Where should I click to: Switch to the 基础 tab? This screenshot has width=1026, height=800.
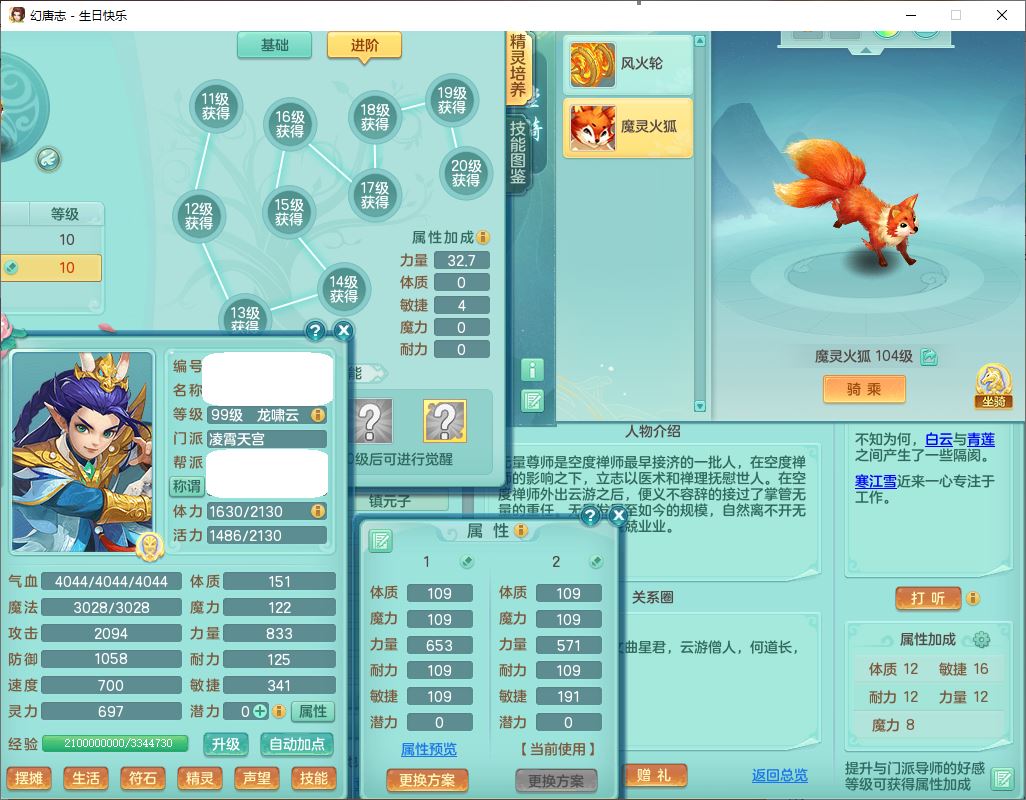tap(274, 45)
